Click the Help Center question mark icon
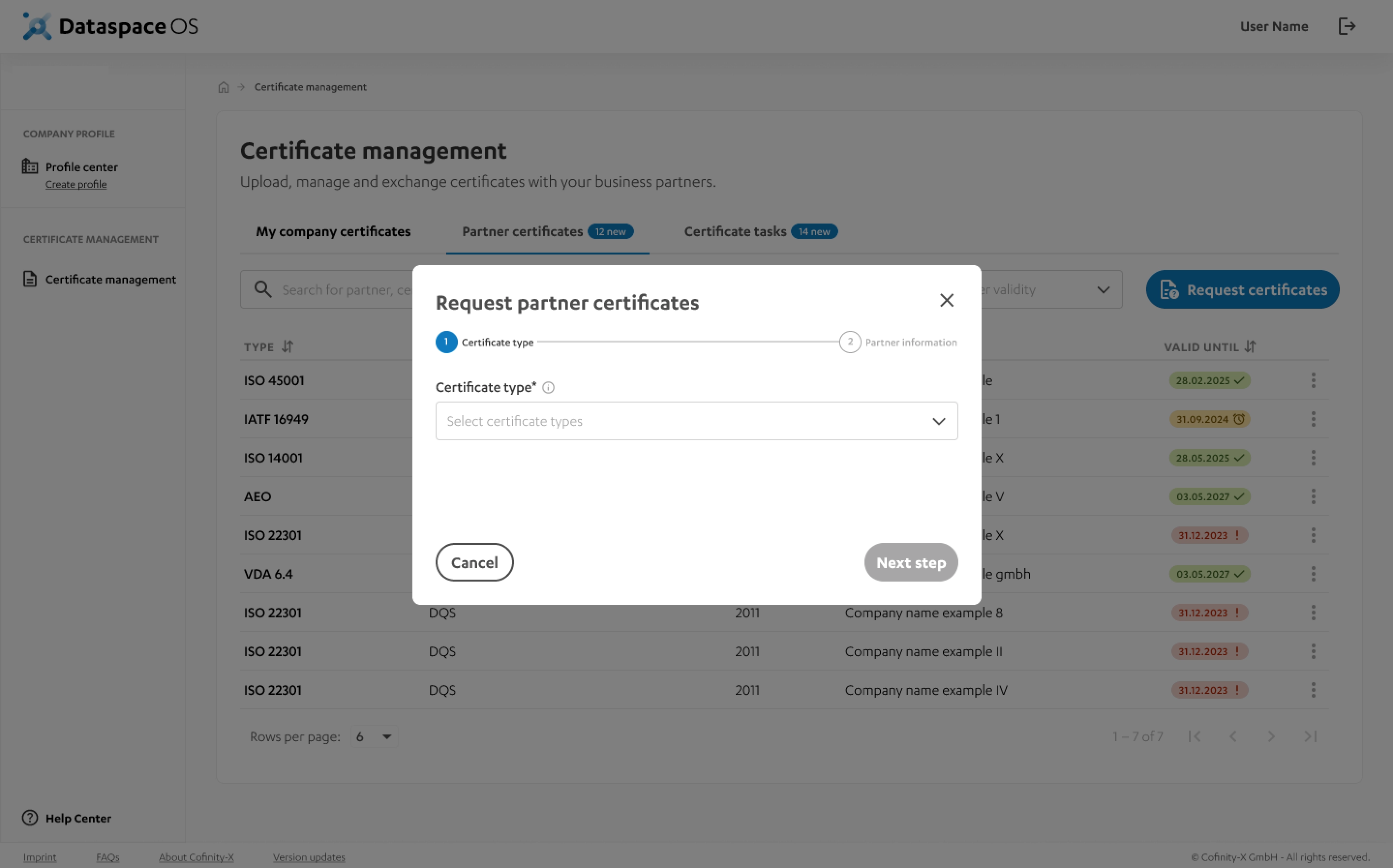 [x=30, y=818]
